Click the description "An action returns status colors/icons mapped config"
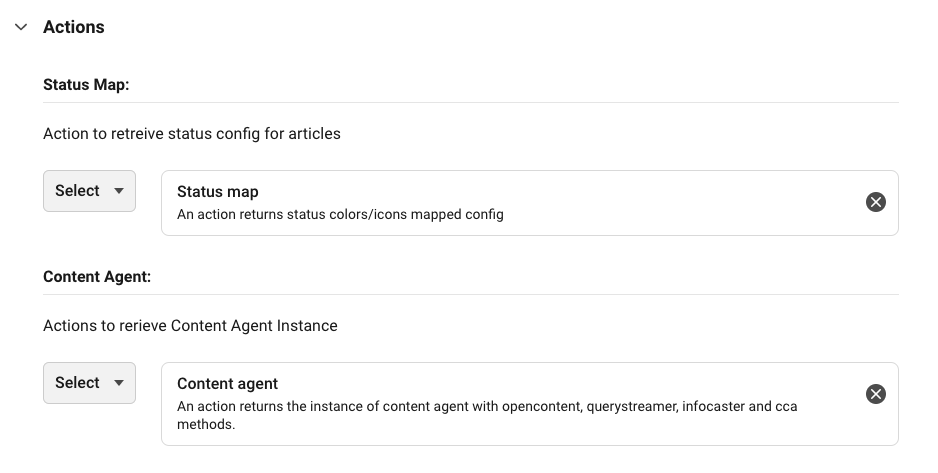938x473 pixels. click(340, 214)
